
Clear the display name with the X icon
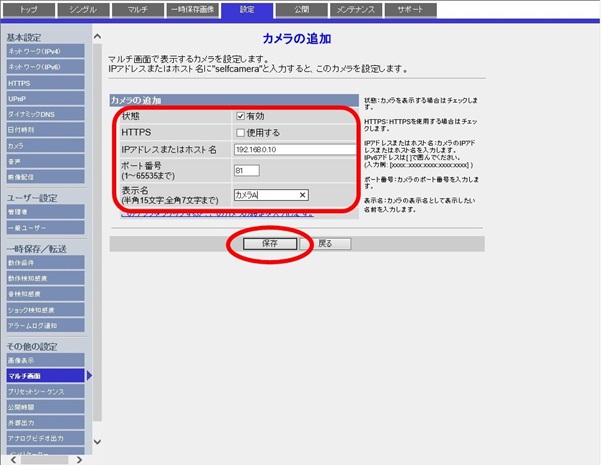[x=302, y=195]
